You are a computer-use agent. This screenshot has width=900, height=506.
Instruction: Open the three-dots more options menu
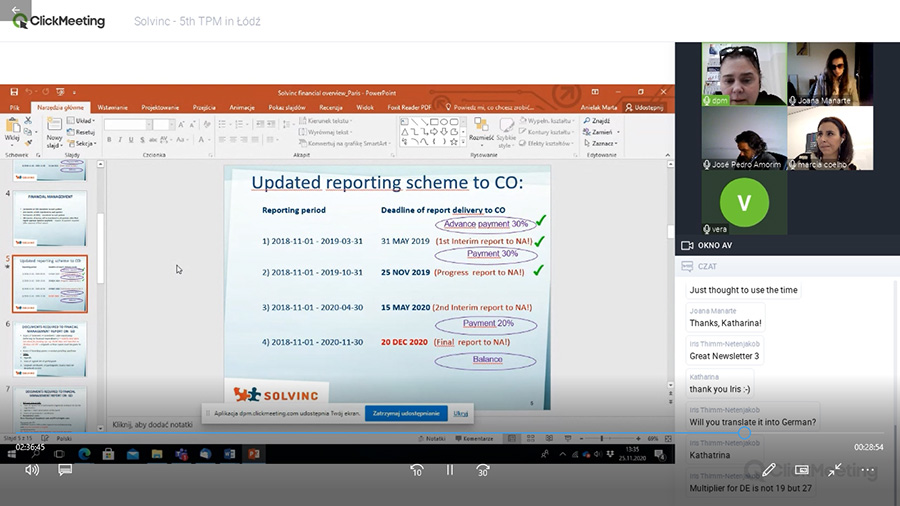click(x=868, y=470)
